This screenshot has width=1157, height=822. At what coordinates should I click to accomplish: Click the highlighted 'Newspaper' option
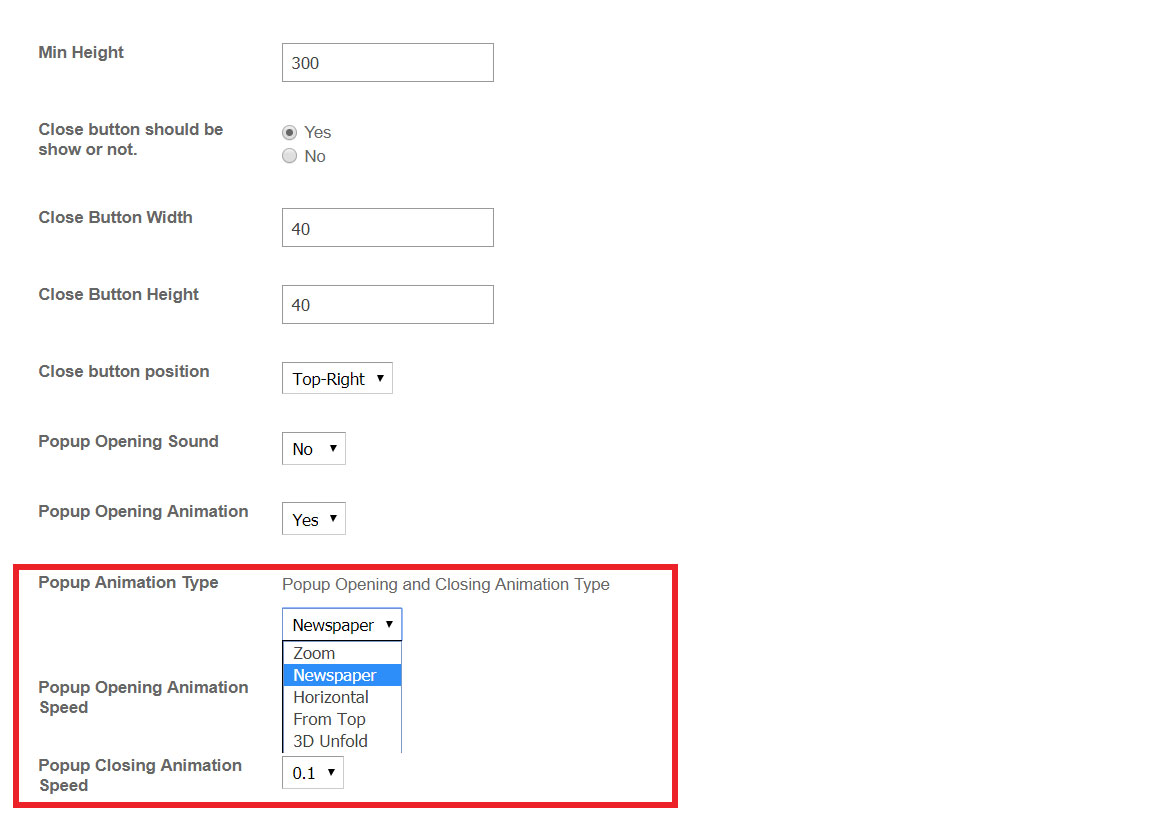(x=335, y=675)
